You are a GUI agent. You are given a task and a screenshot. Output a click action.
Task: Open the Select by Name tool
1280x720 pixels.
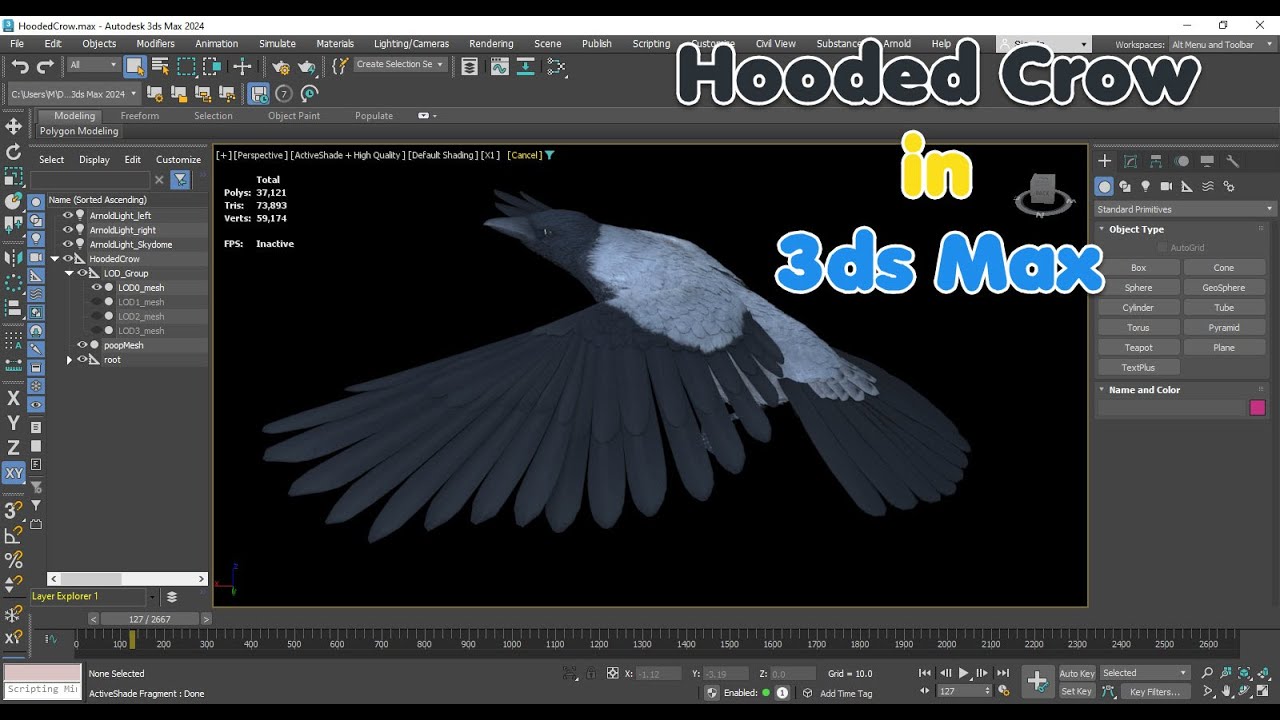click(160, 66)
